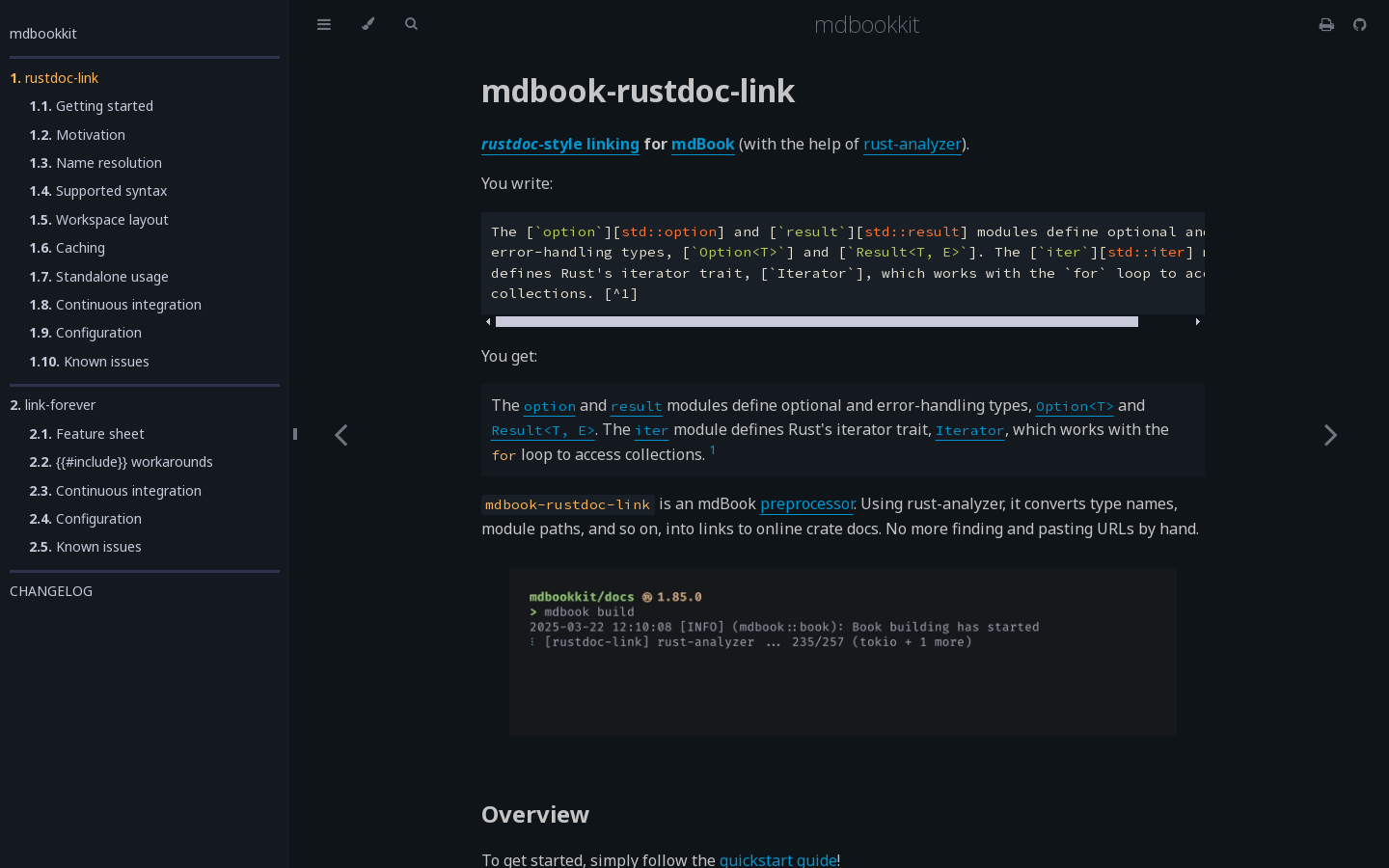
Task: Click the Overview section heading
Action: [x=535, y=815]
